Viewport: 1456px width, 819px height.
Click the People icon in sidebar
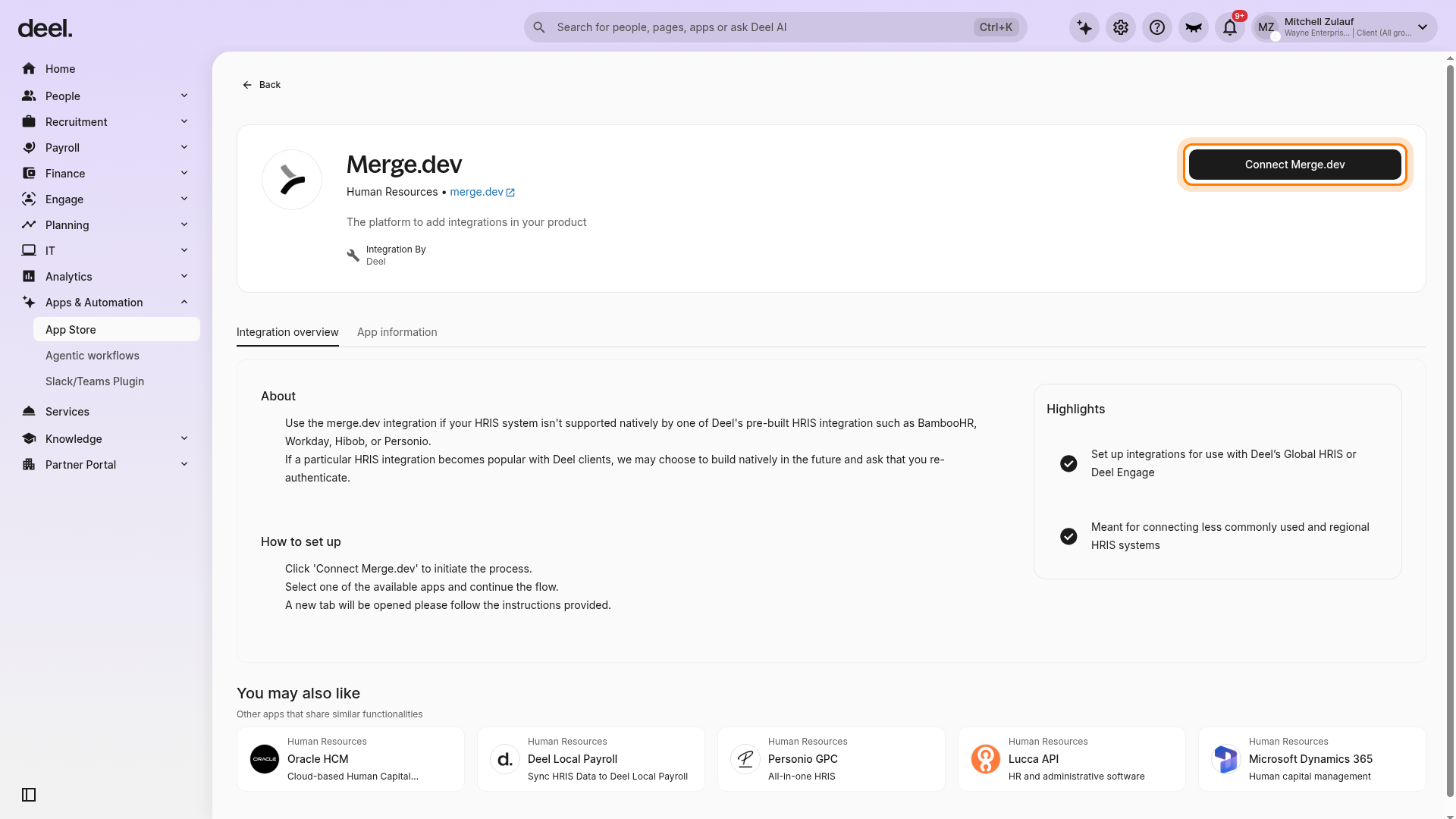coord(29,96)
